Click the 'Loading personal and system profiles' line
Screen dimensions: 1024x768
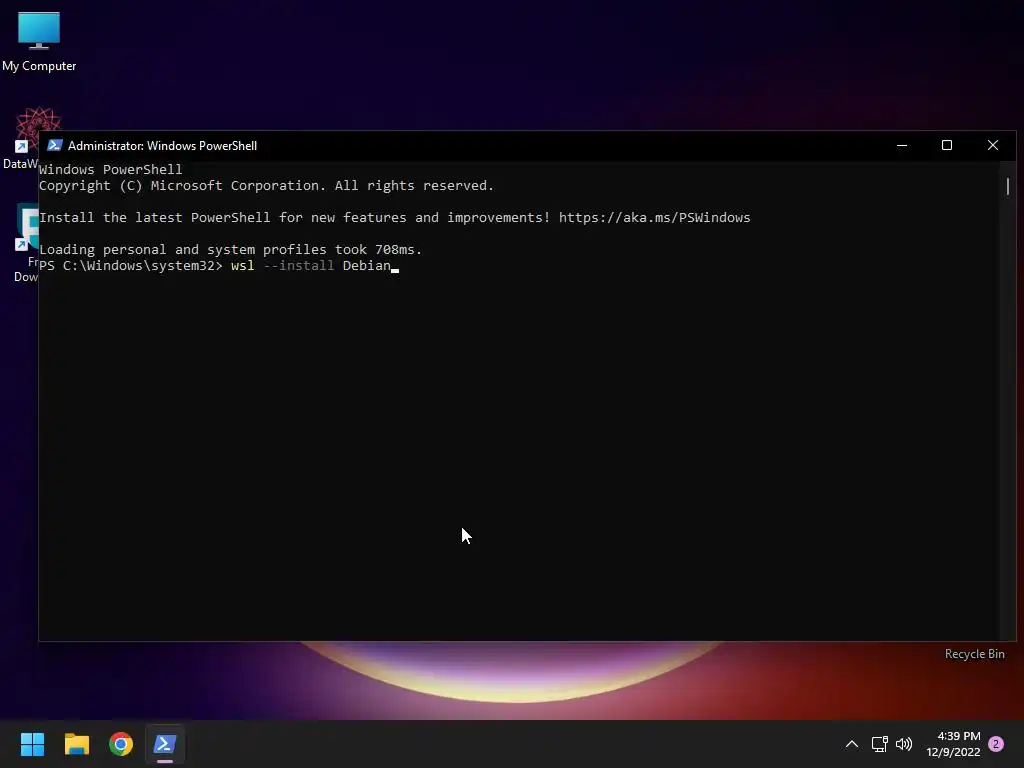[x=231, y=249]
